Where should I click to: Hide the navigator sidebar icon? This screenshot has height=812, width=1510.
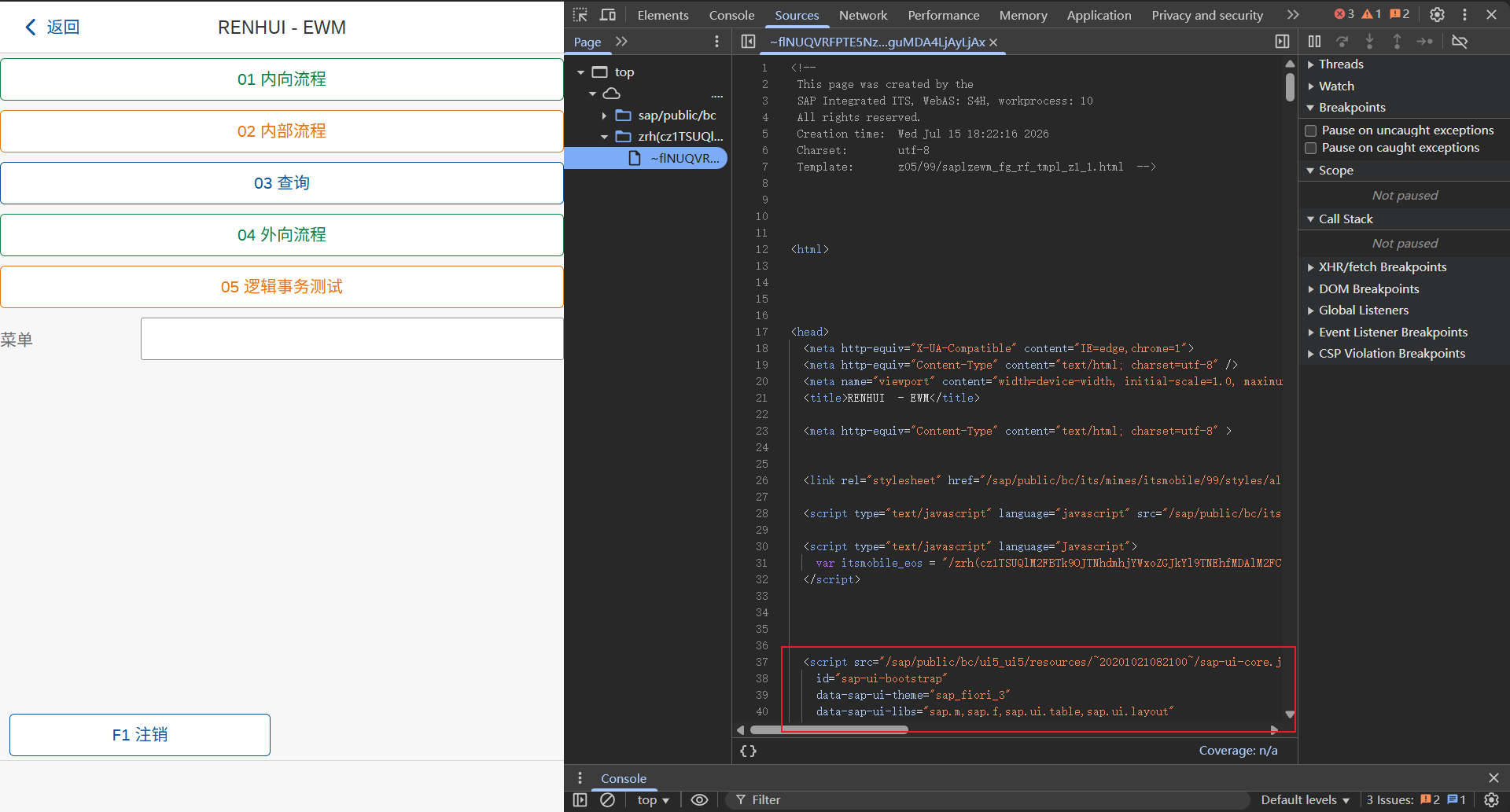[748, 41]
